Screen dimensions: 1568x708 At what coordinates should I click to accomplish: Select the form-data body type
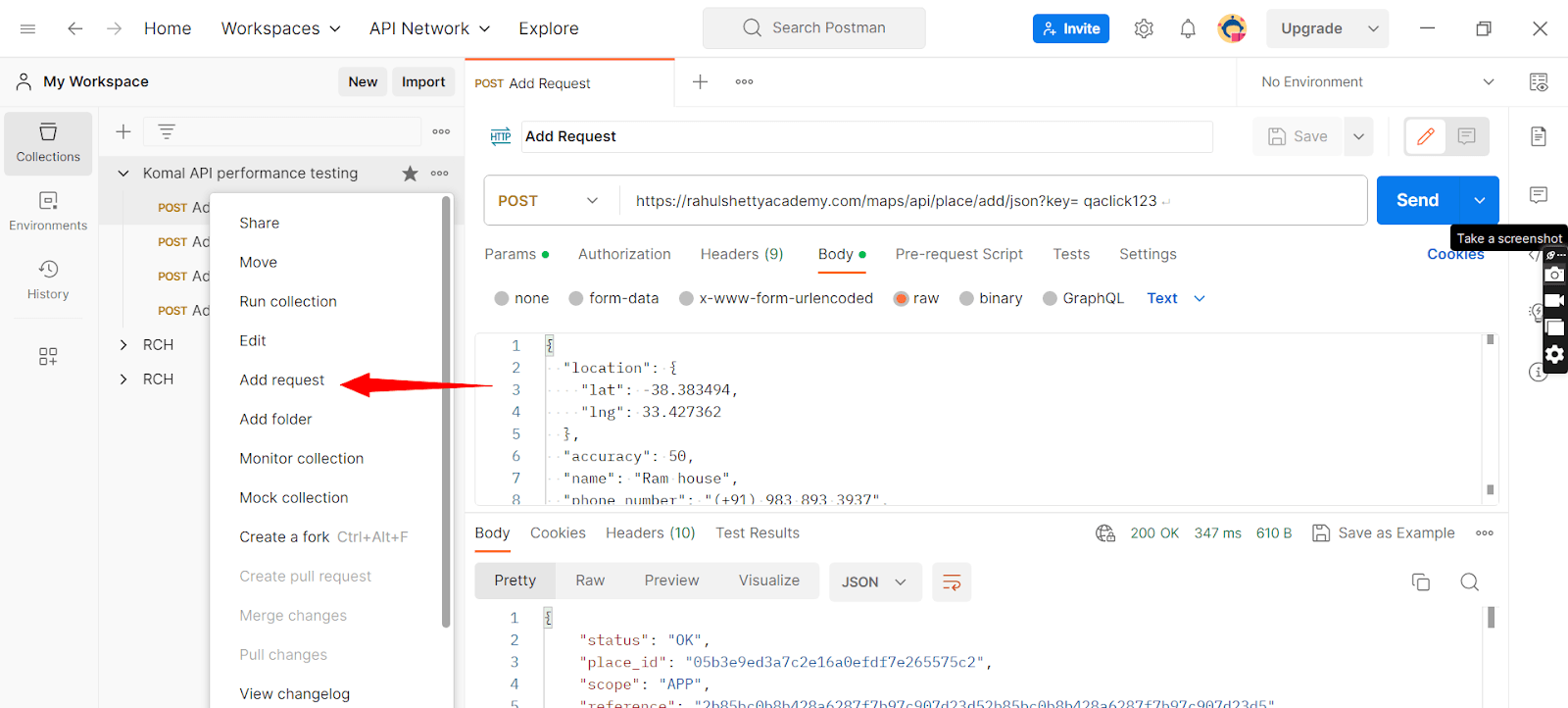point(613,298)
